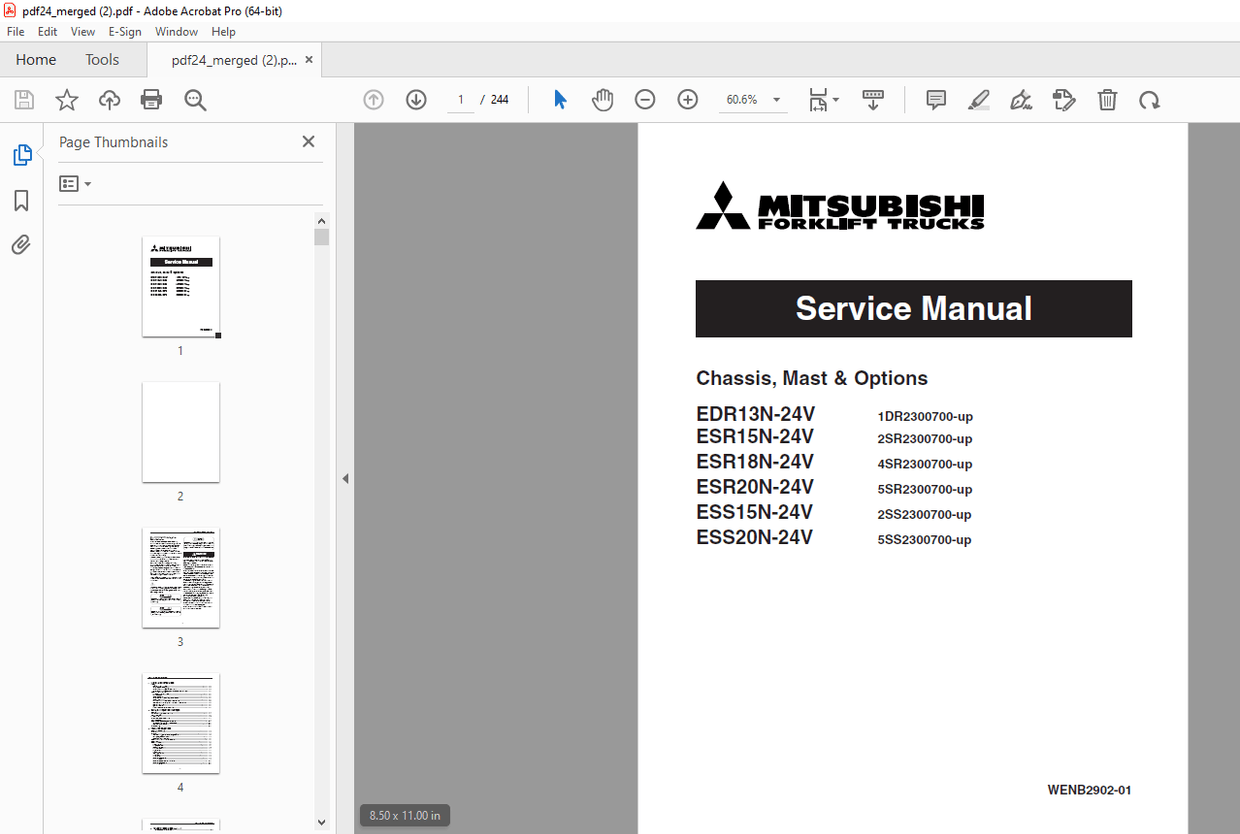This screenshot has width=1240, height=834.
Task: Open the E-Sign menu
Action: point(125,32)
